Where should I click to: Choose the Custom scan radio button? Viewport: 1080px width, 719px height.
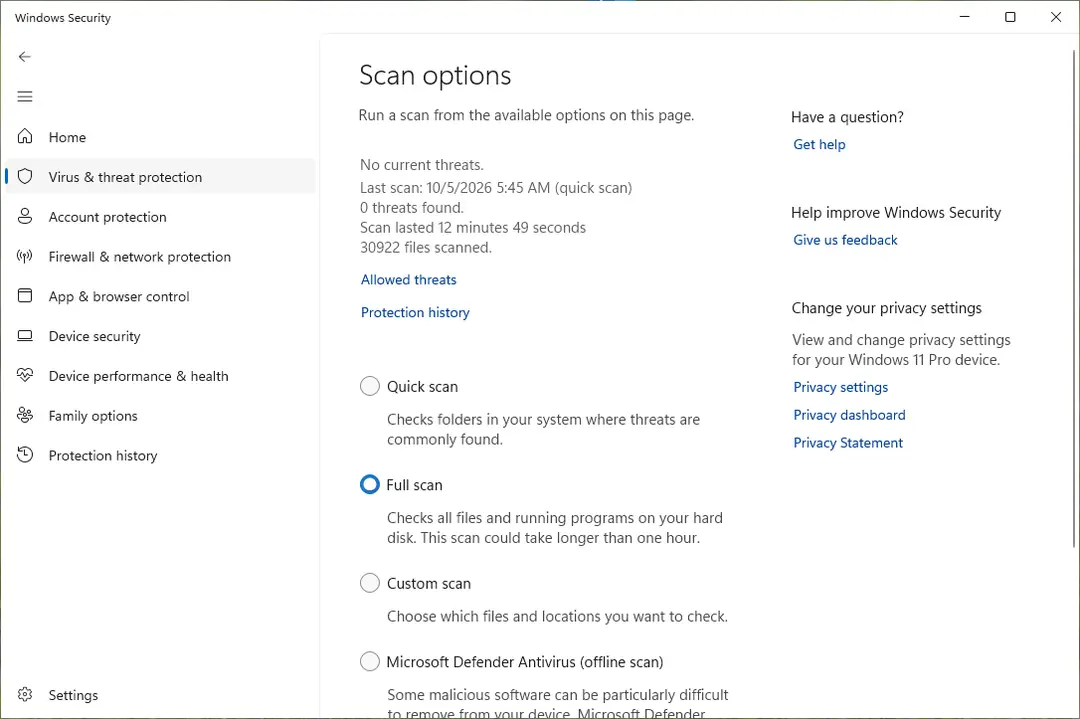(x=370, y=583)
